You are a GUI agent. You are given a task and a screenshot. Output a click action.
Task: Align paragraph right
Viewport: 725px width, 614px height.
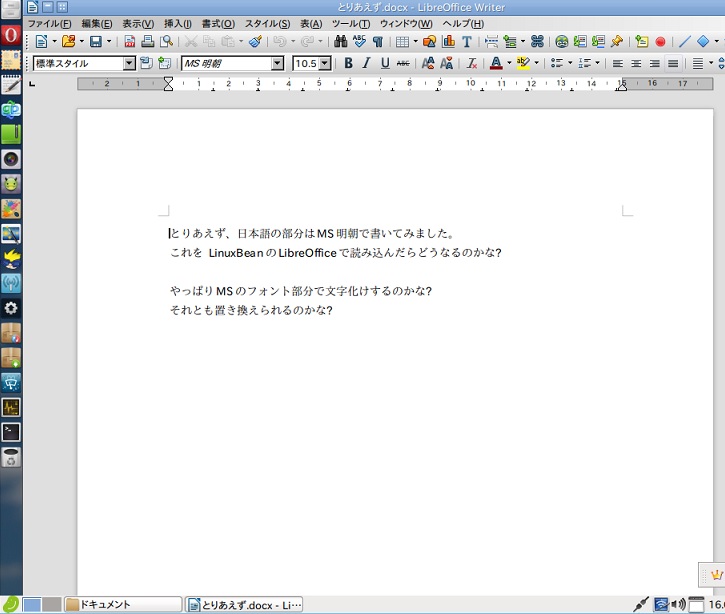(x=655, y=63)
